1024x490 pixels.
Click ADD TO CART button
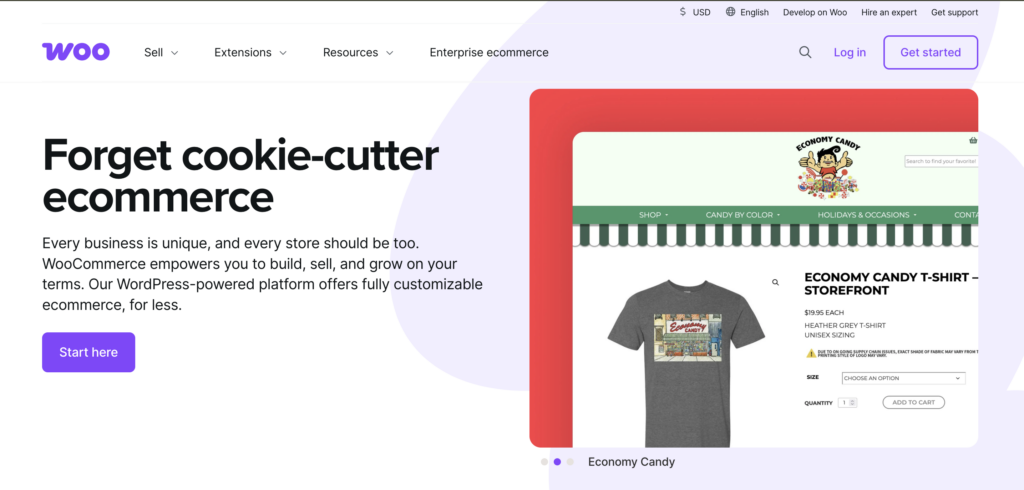tap(914, 402)
